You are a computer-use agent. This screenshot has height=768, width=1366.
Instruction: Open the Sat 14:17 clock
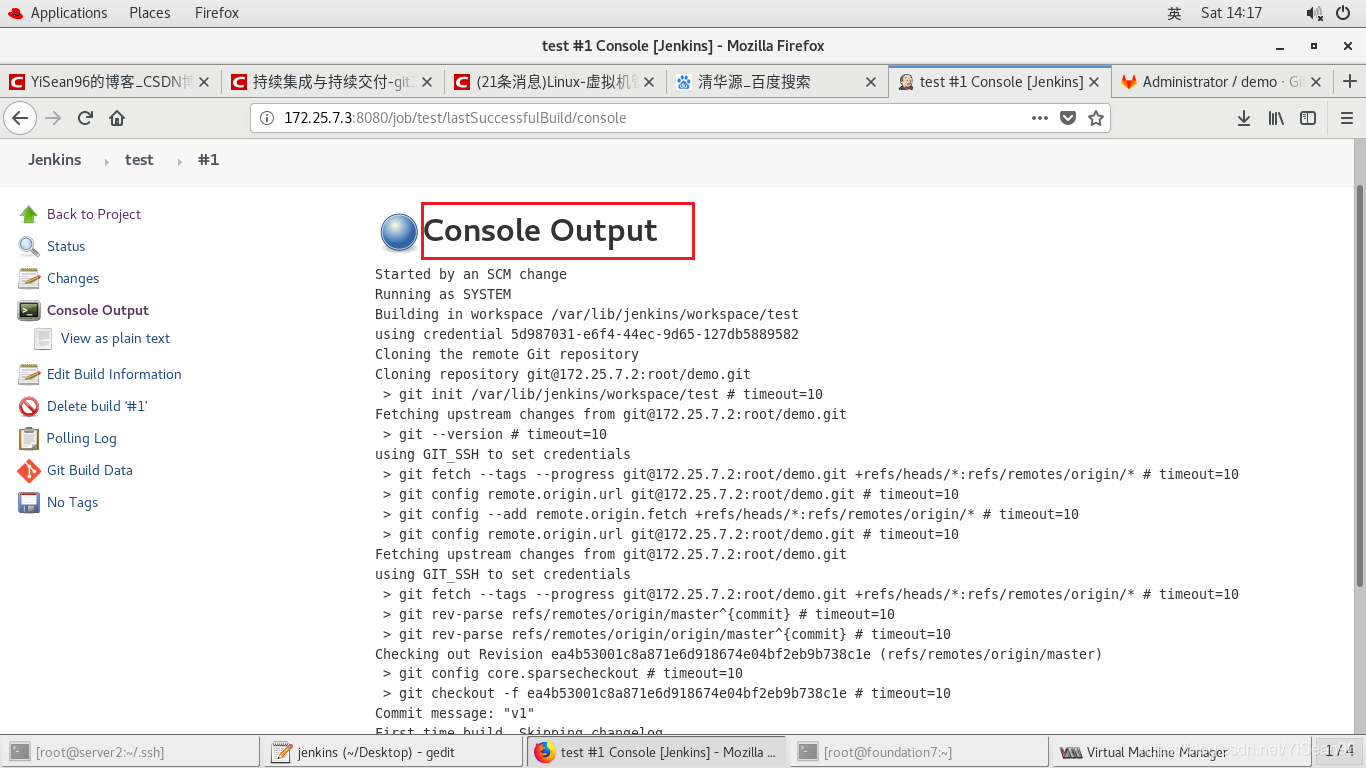[x=1231, y=13]
